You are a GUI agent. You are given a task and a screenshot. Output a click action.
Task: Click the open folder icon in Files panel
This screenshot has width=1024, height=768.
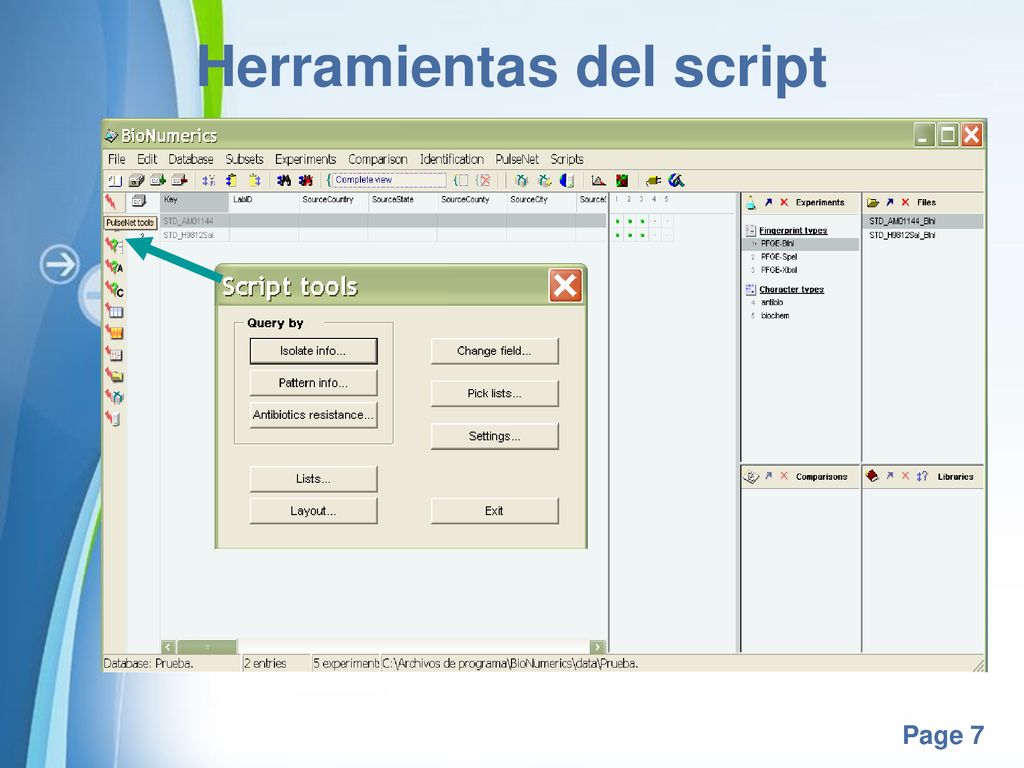(872, 202)
